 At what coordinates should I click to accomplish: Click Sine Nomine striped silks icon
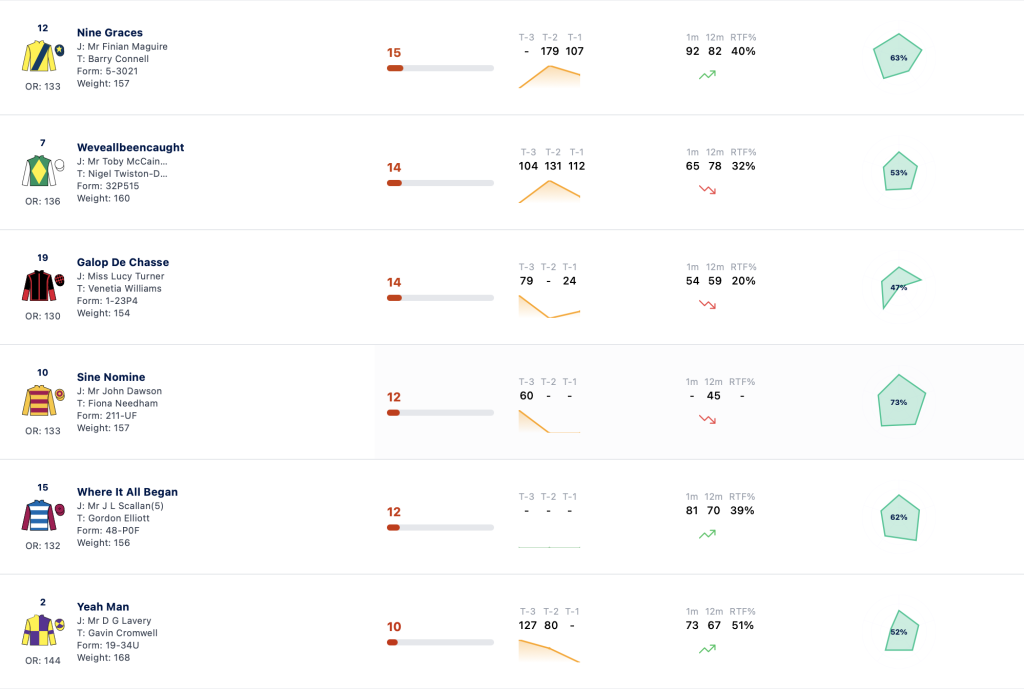pos(43,400)
